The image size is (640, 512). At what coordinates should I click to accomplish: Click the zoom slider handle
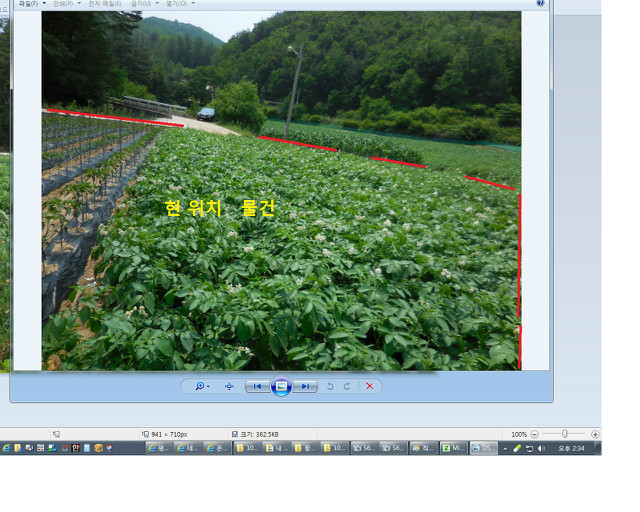(x=564, y=434)
